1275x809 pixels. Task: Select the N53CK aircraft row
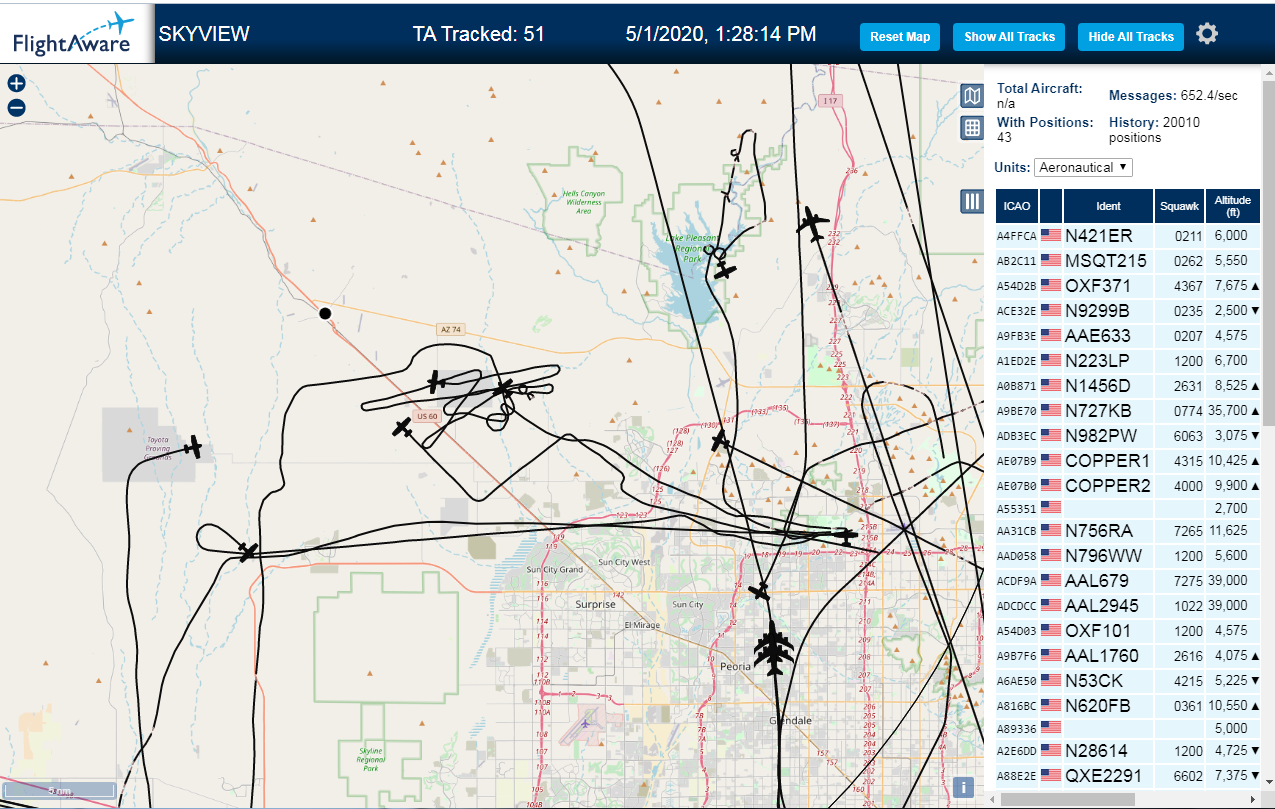[1128, 681]
